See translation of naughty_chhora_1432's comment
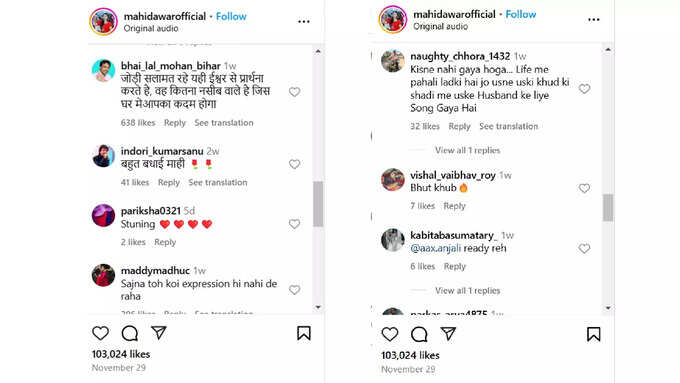This screenshot has height=383, width=680. (x=508, y=126)
